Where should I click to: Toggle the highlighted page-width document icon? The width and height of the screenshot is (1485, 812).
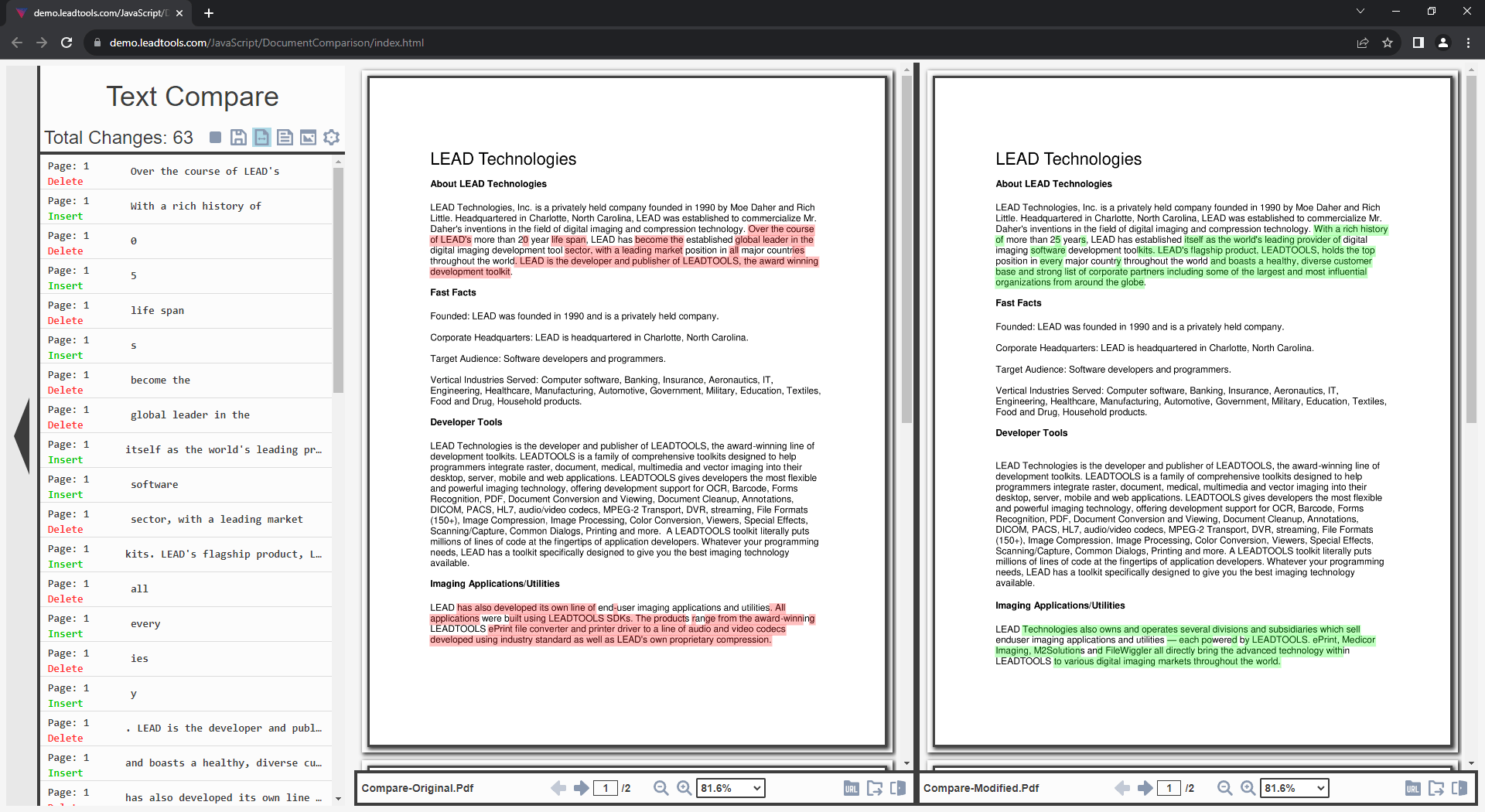[262, 138]
